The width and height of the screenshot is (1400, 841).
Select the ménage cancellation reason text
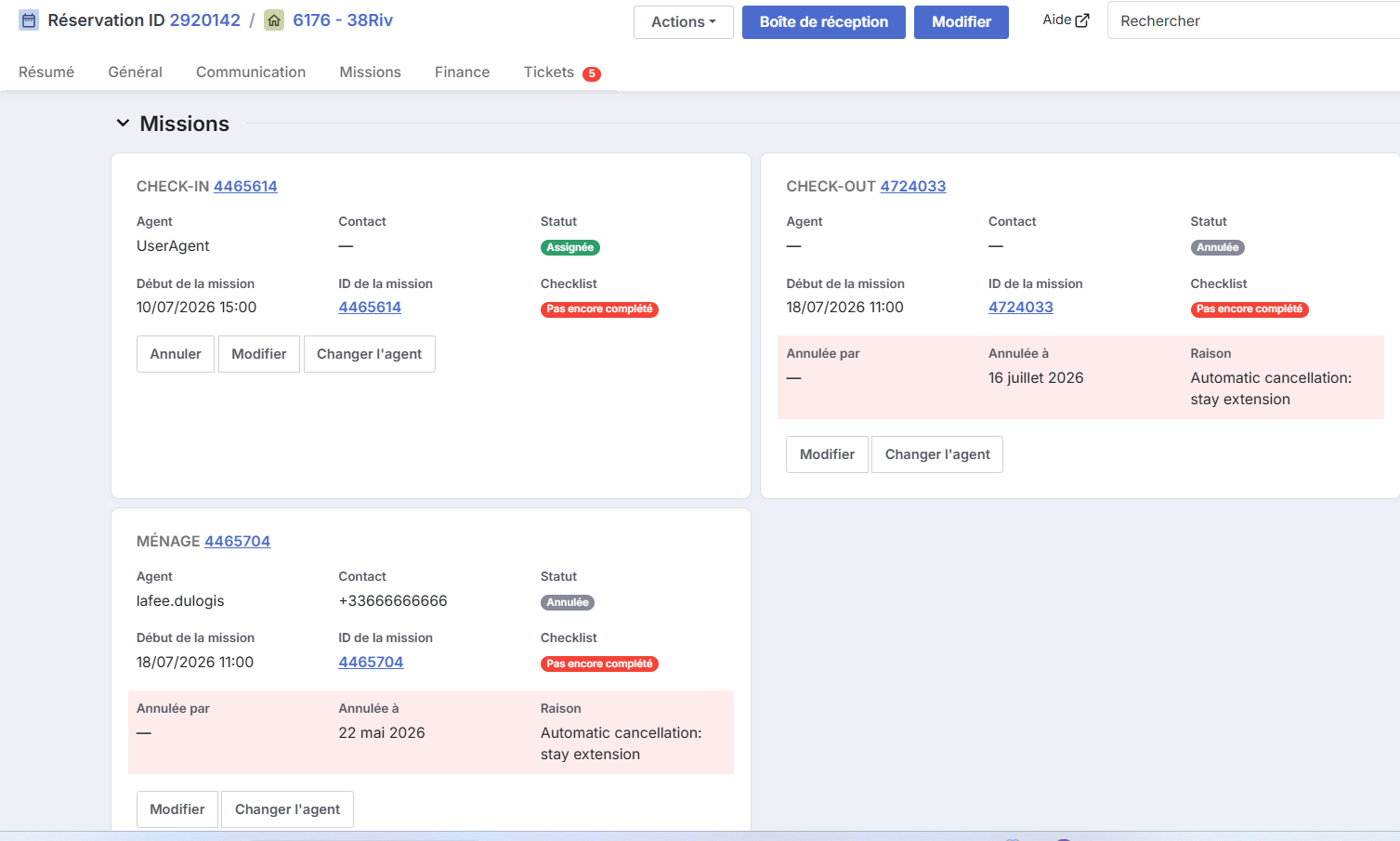[x=621, y=743]
